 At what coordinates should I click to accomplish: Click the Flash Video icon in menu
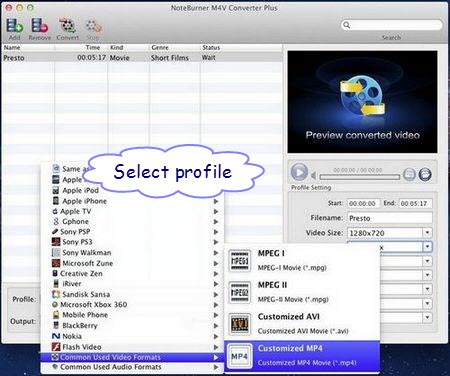pos(56,347)
